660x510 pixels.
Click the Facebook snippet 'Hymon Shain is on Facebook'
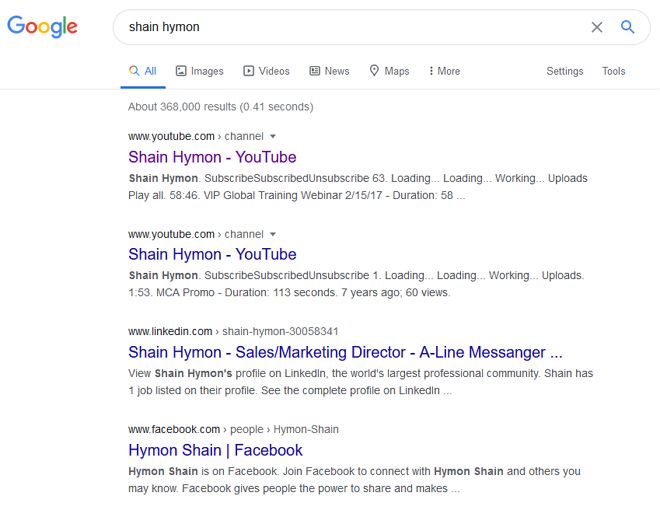coord(203,471)
